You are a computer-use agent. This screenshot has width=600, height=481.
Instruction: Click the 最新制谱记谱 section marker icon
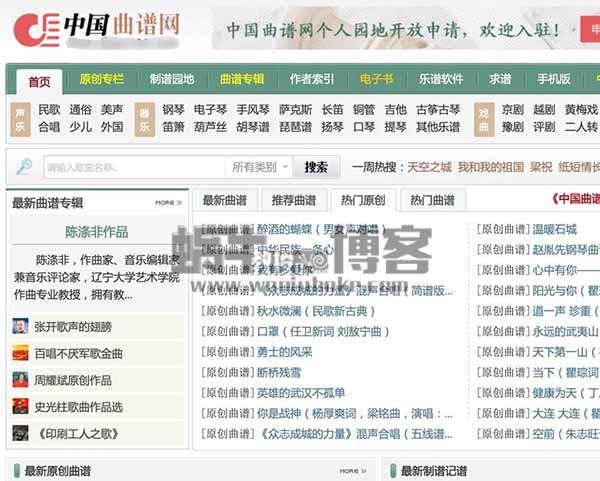tap(393, 471)
